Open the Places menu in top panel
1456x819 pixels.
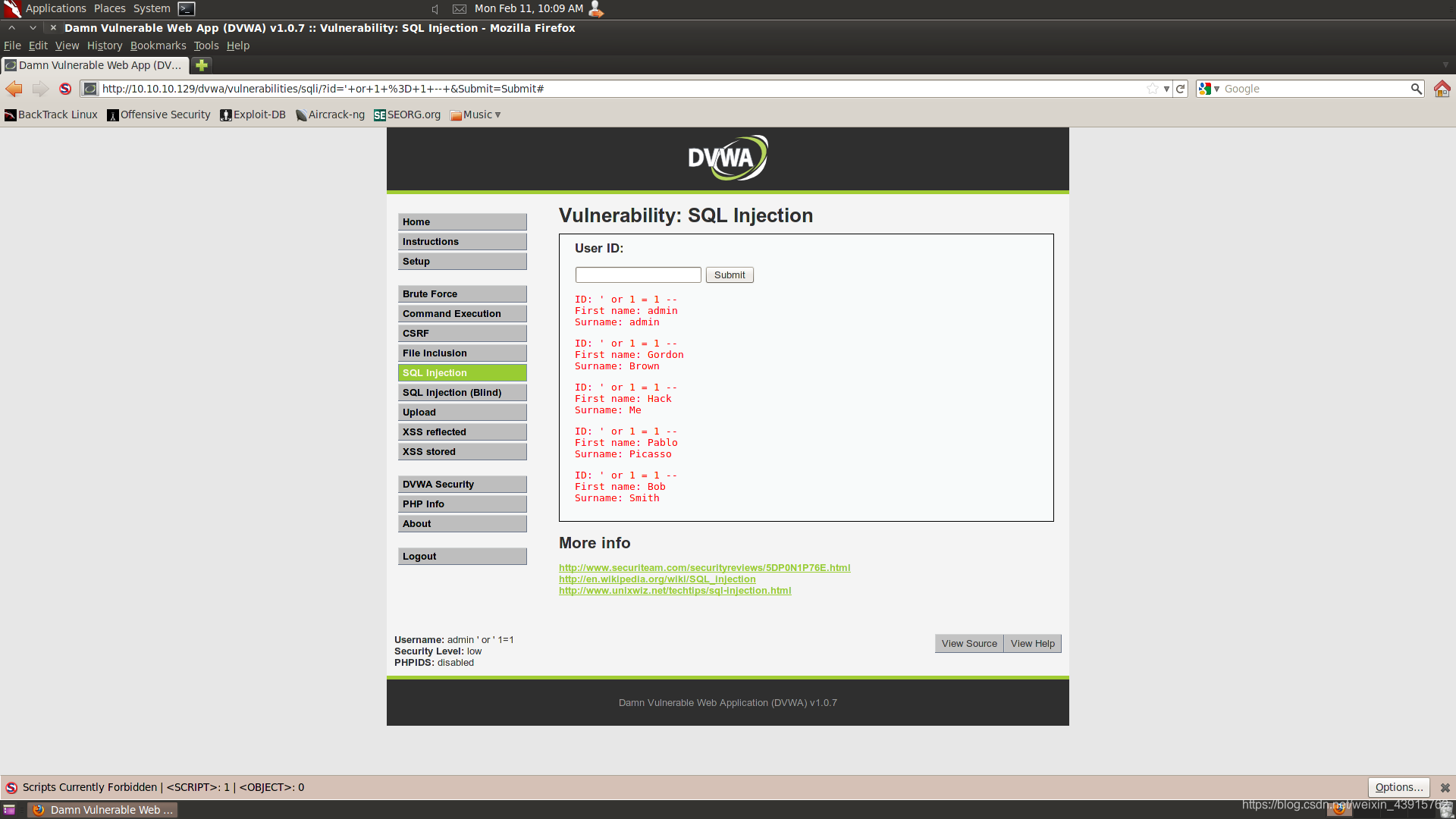110,8
